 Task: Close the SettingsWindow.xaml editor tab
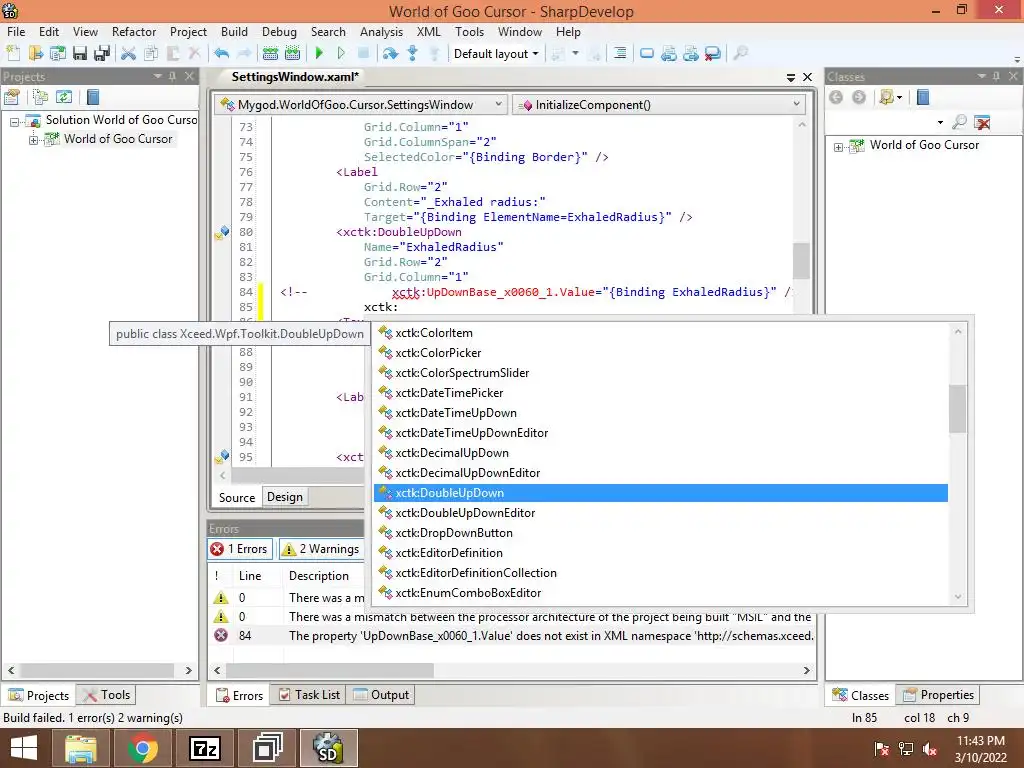807,77
